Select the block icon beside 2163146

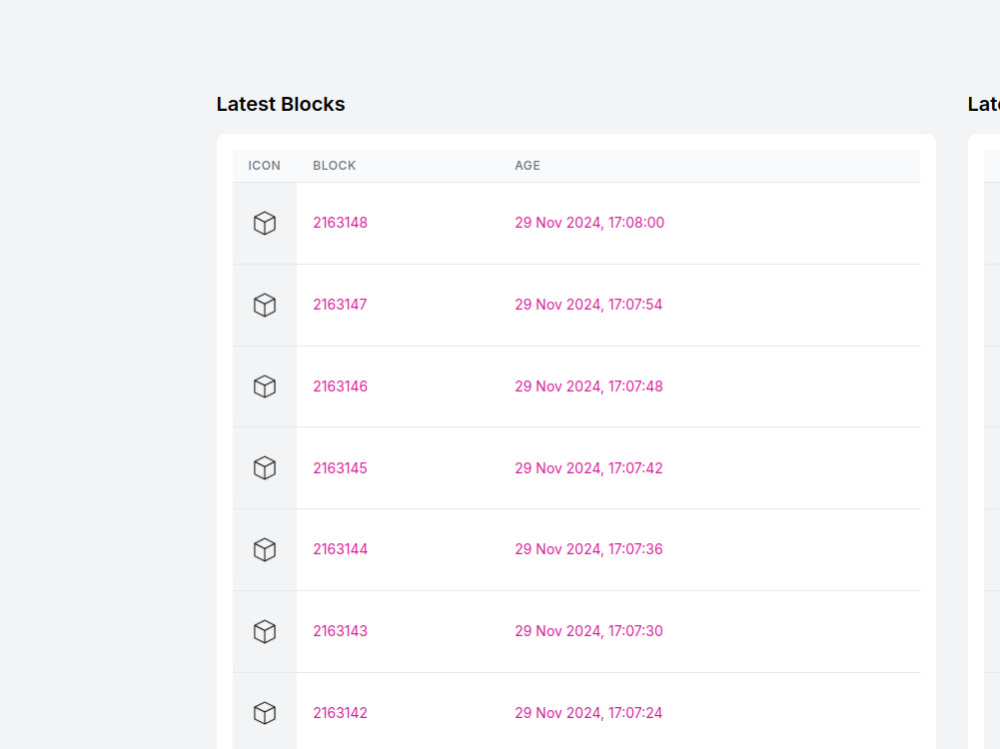pyautogui.click(x=264, y=386)
